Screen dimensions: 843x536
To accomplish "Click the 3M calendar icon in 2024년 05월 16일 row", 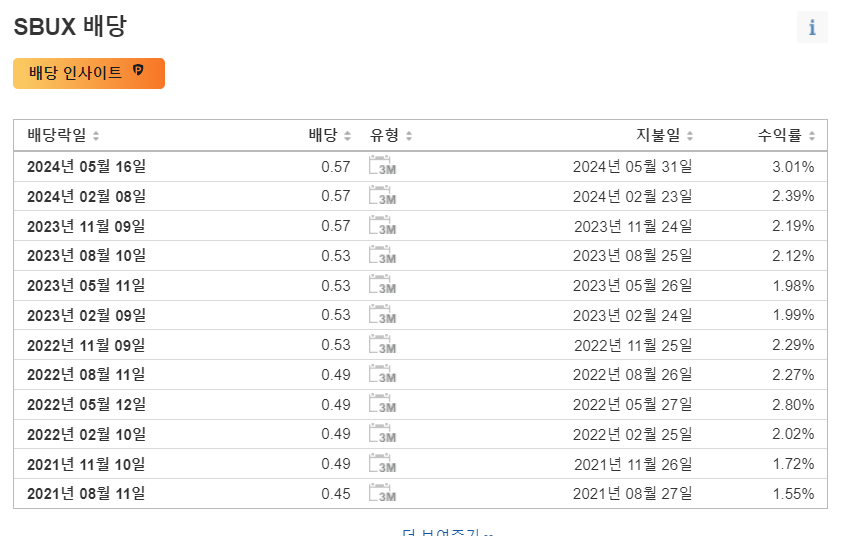I will [x=382, y=166].
